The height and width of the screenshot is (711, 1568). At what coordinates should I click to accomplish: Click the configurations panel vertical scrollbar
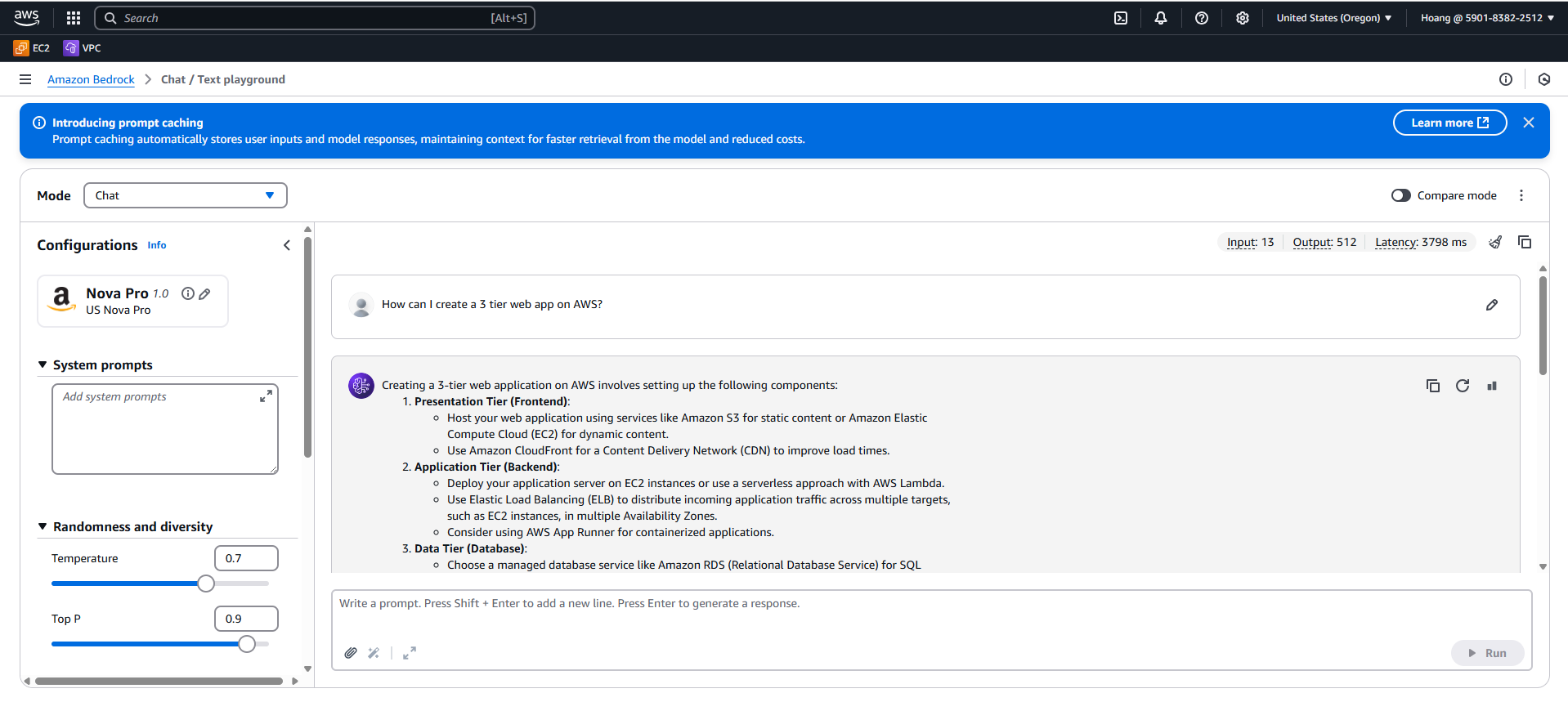(x=307, y=347)
